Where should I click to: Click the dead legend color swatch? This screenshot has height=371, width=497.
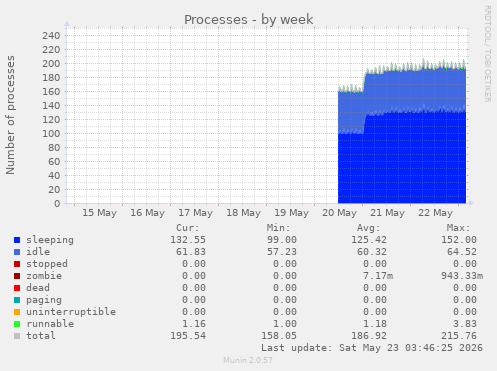coord(17,288)
